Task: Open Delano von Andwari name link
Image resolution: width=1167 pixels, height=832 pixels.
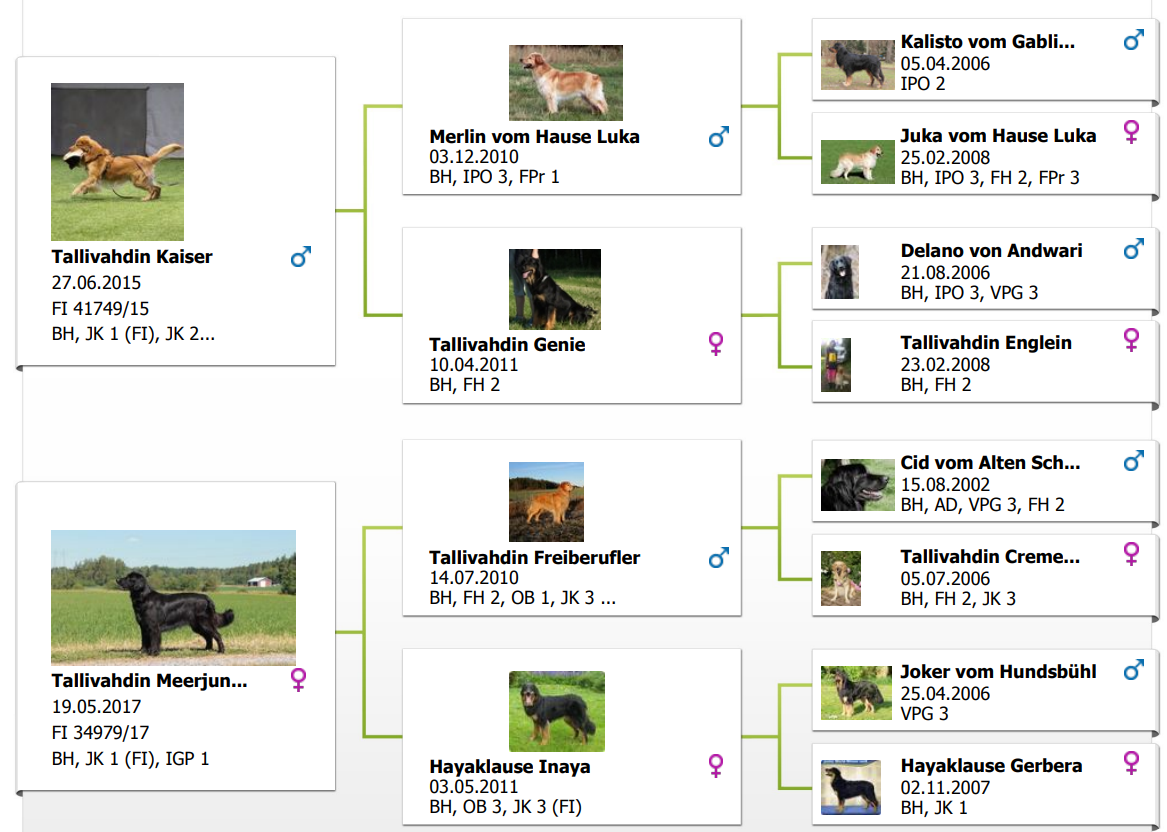Action: [x=991, y=251]
